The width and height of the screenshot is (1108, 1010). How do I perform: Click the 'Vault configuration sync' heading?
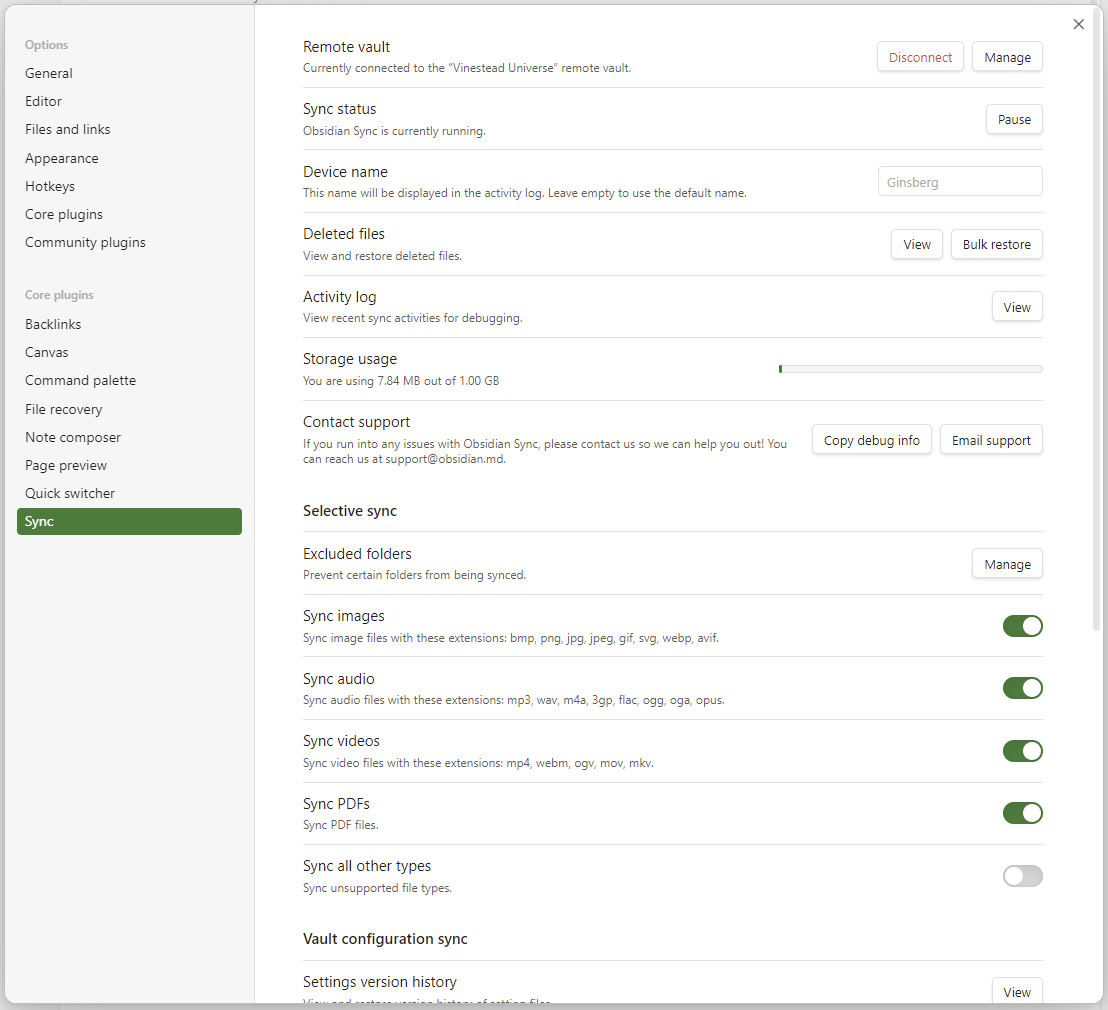click(385, 939)
